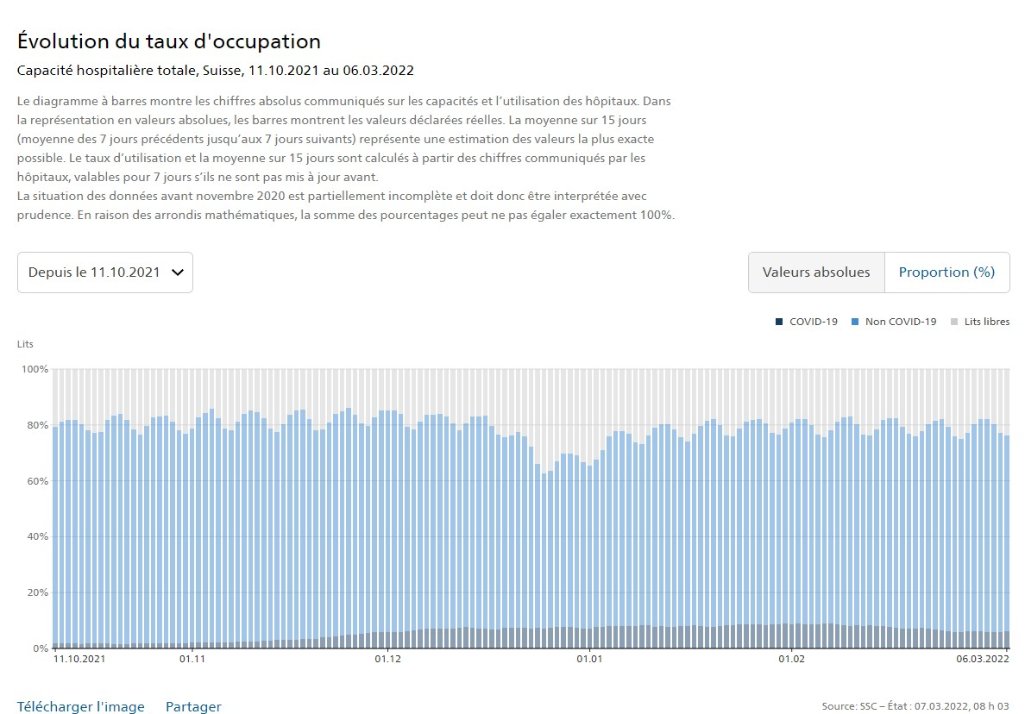Screen dimensions: 1025x714
Task: Click the 100% label on the y-axis
Action: (x=35, y=370)
